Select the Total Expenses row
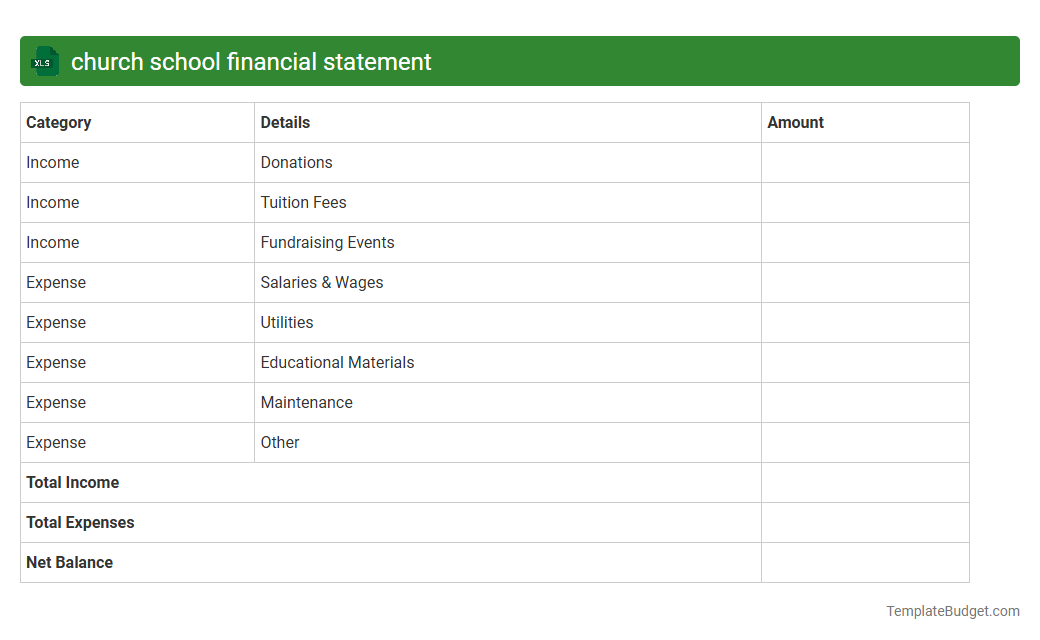1040x640 pixels. [80, 522]
